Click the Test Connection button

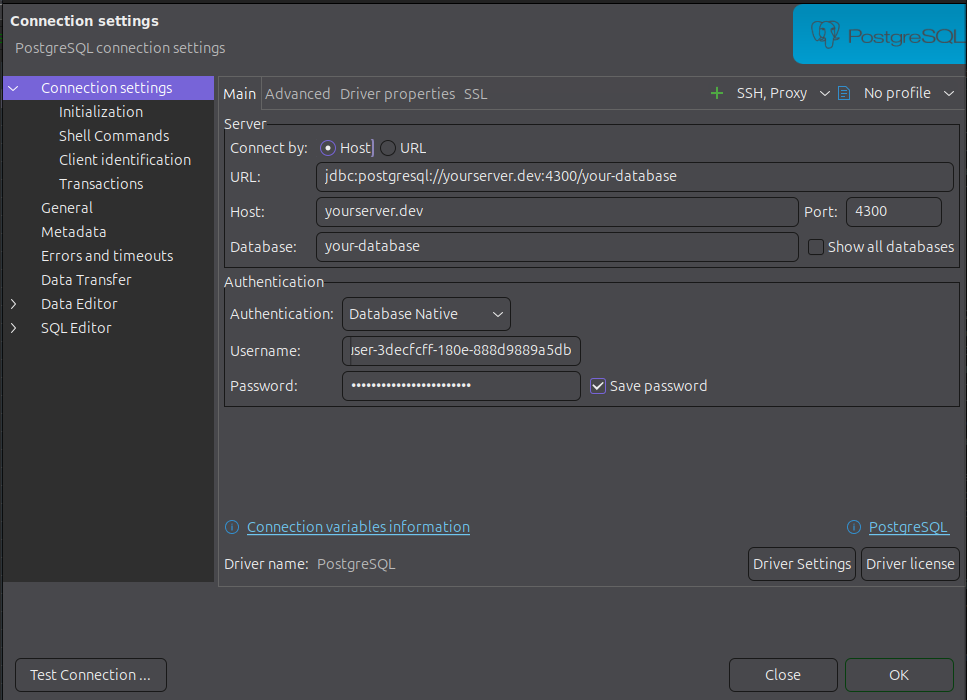pos(91,675)
